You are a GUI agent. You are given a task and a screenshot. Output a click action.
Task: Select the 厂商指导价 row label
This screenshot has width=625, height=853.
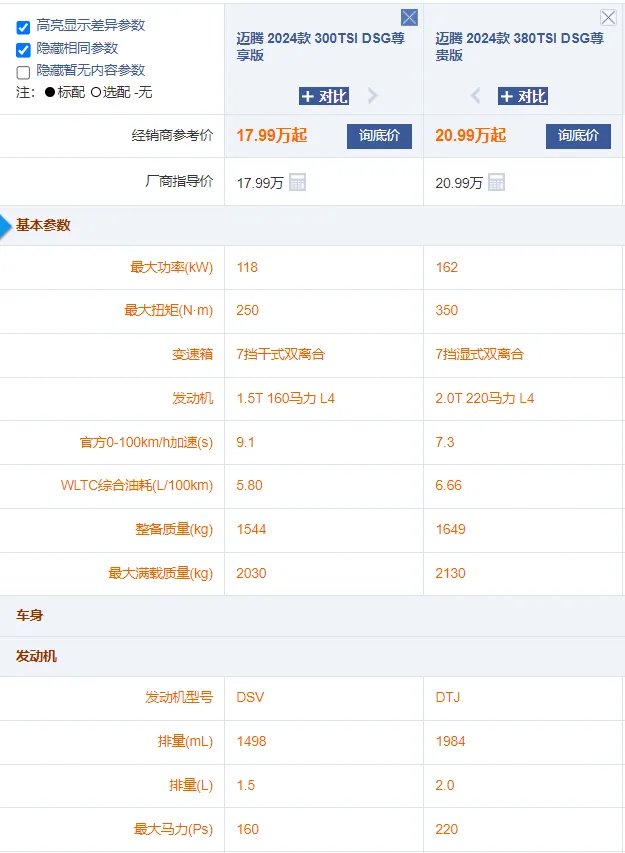(179, 181)
